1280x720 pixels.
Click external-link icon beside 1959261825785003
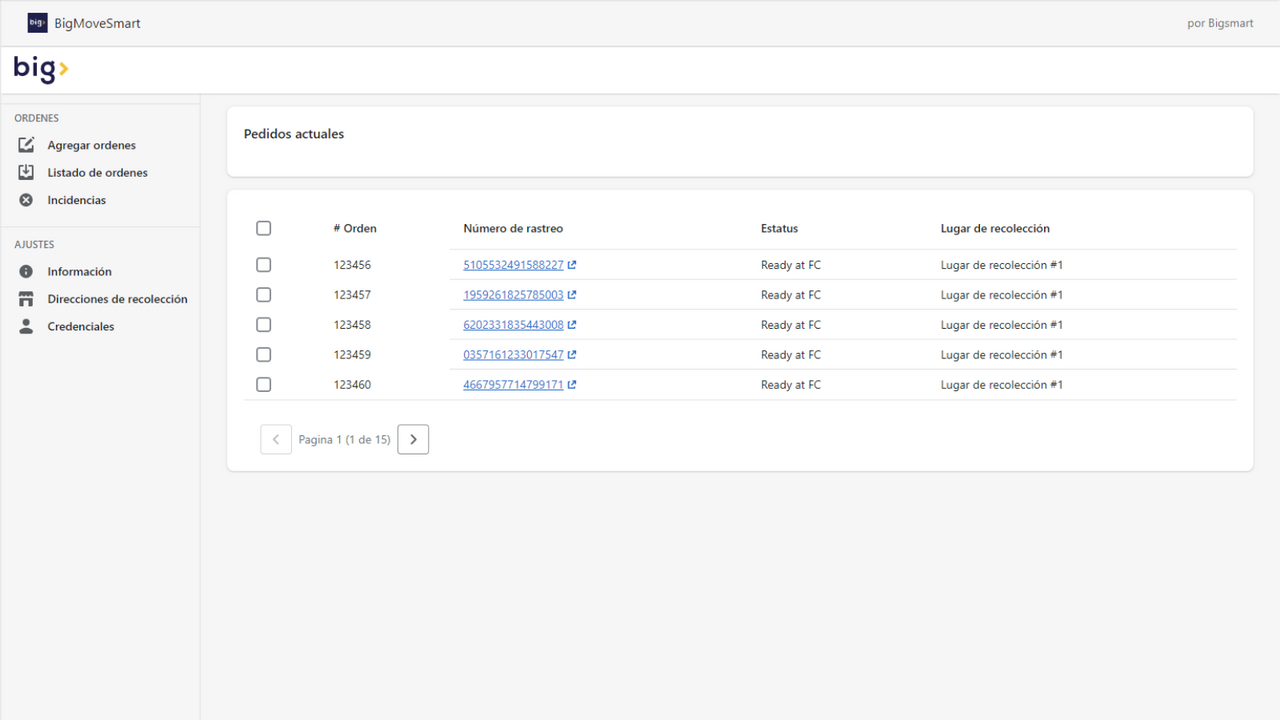[572, 295]
